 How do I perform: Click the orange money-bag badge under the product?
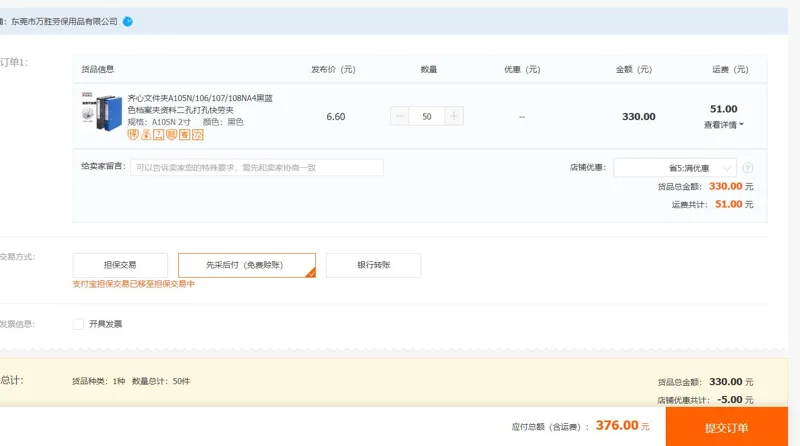pos(146,135)
